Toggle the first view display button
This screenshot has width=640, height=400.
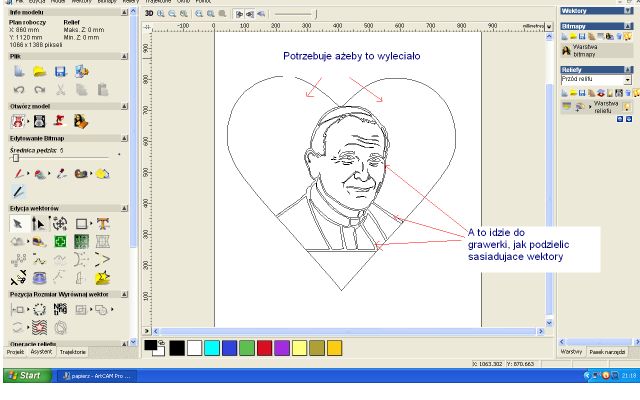tap(239, 14)
